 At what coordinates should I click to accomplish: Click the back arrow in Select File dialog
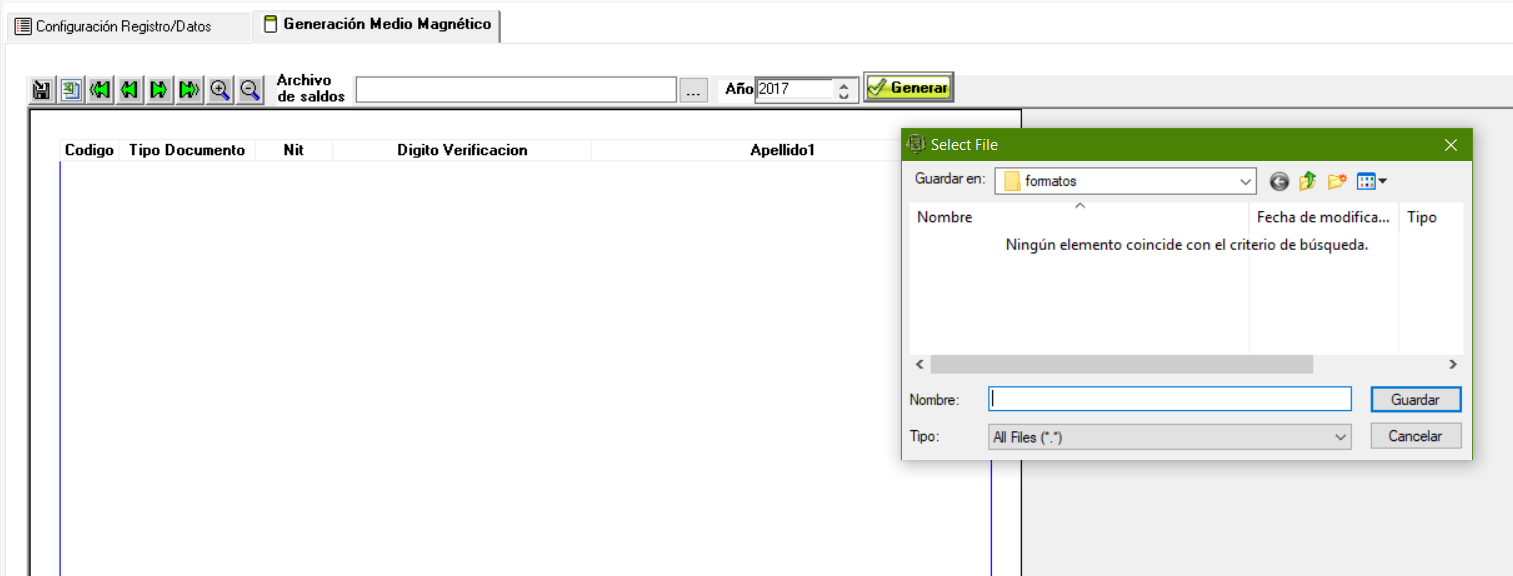click(1279, 182)
